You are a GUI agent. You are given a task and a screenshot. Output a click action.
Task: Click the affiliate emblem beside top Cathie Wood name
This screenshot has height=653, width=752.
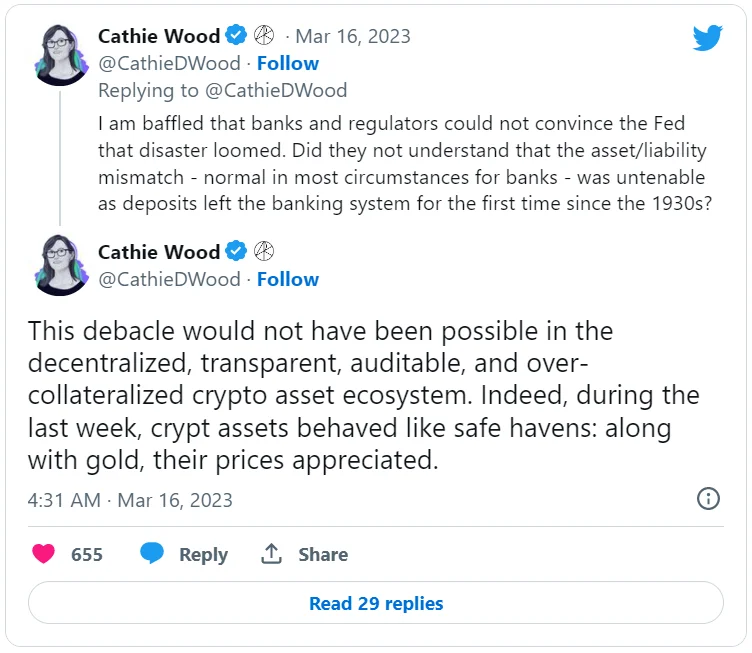[265, 36]
